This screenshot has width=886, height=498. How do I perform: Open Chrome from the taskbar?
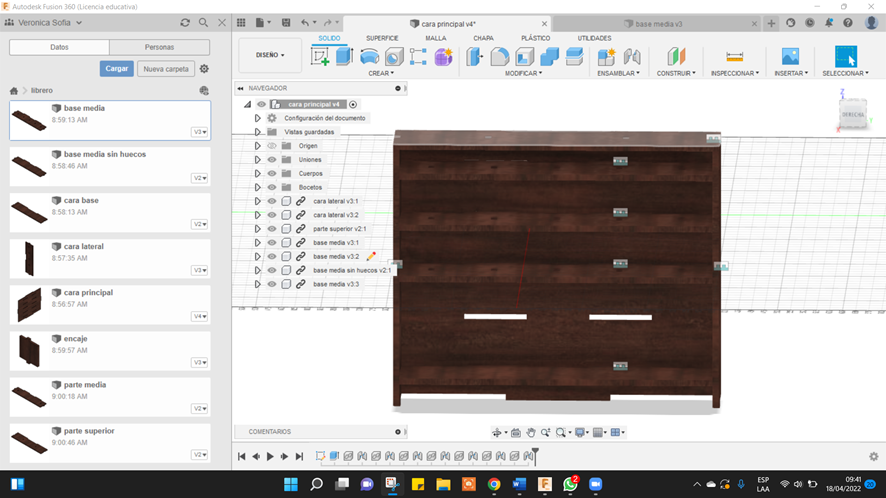[494, 484]
